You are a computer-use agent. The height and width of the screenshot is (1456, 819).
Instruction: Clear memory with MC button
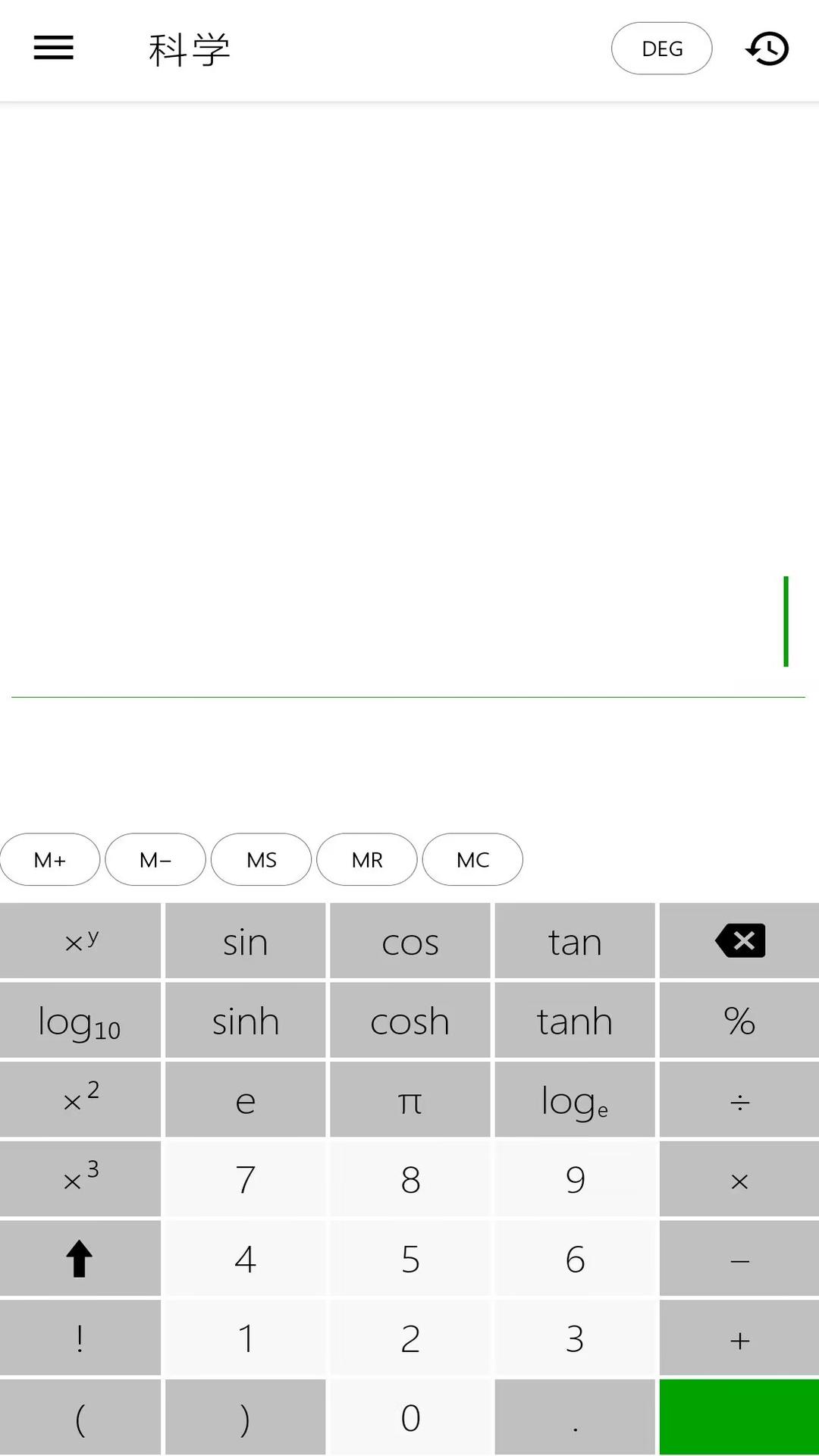click(x=472, y=859)
